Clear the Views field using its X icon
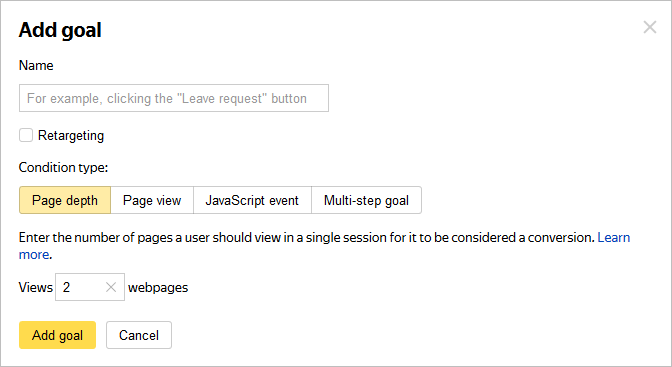 click(x=111, y=287)
